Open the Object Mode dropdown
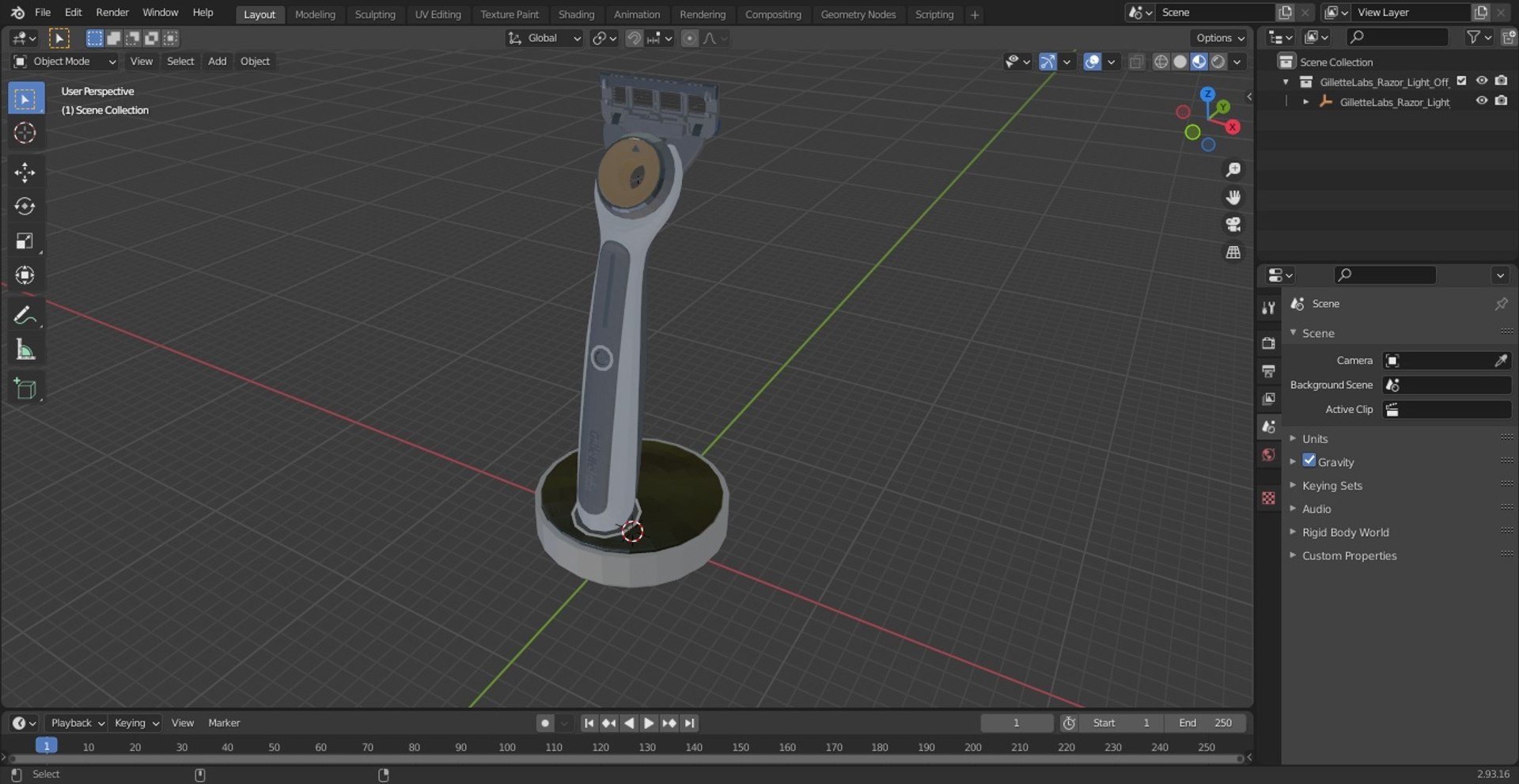This screenshot has height=784, width=1519. pos(65,62)
